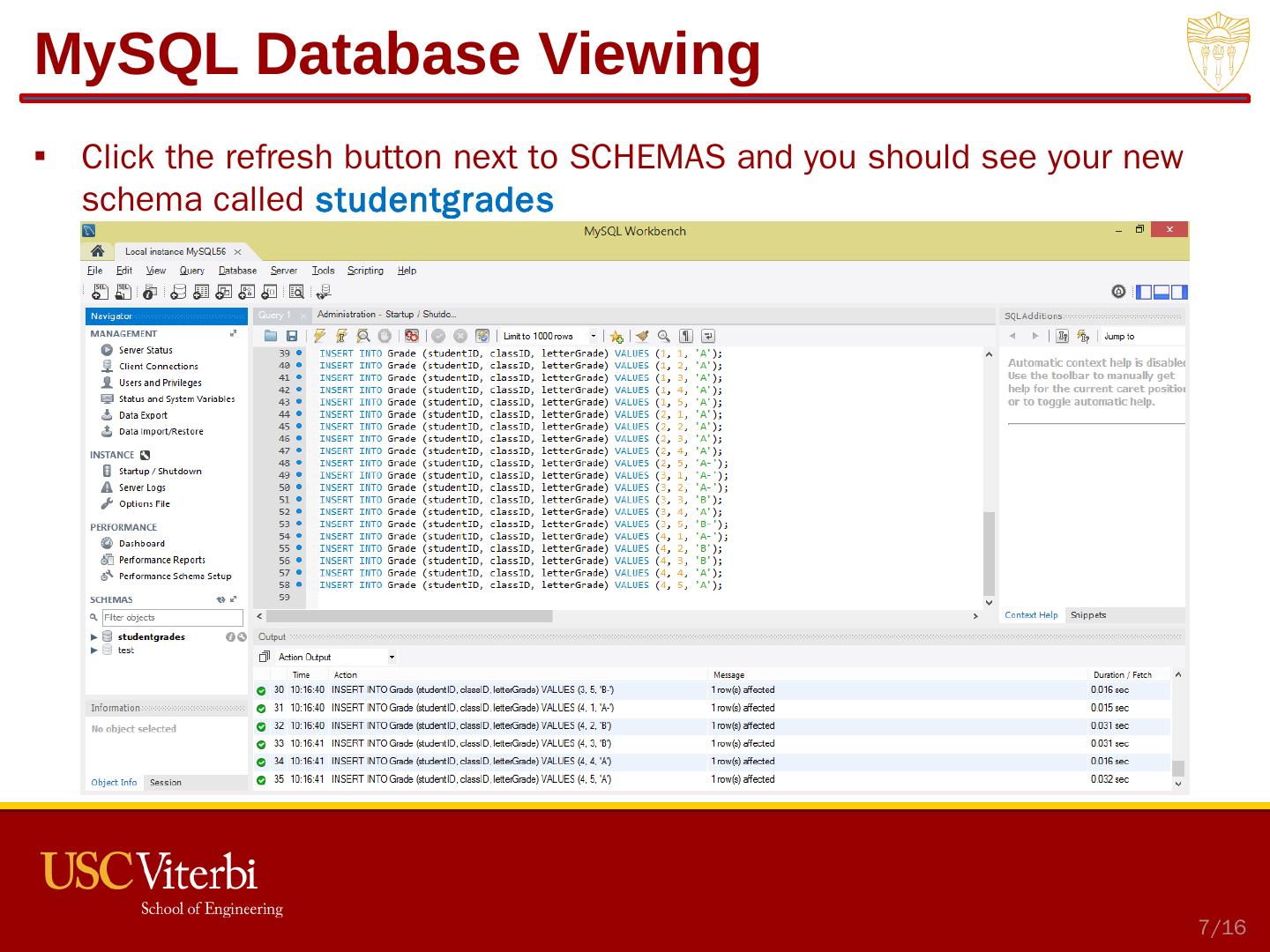Toggle invisible characters pilcrow button
The image size is (1270, 952).
685,336
